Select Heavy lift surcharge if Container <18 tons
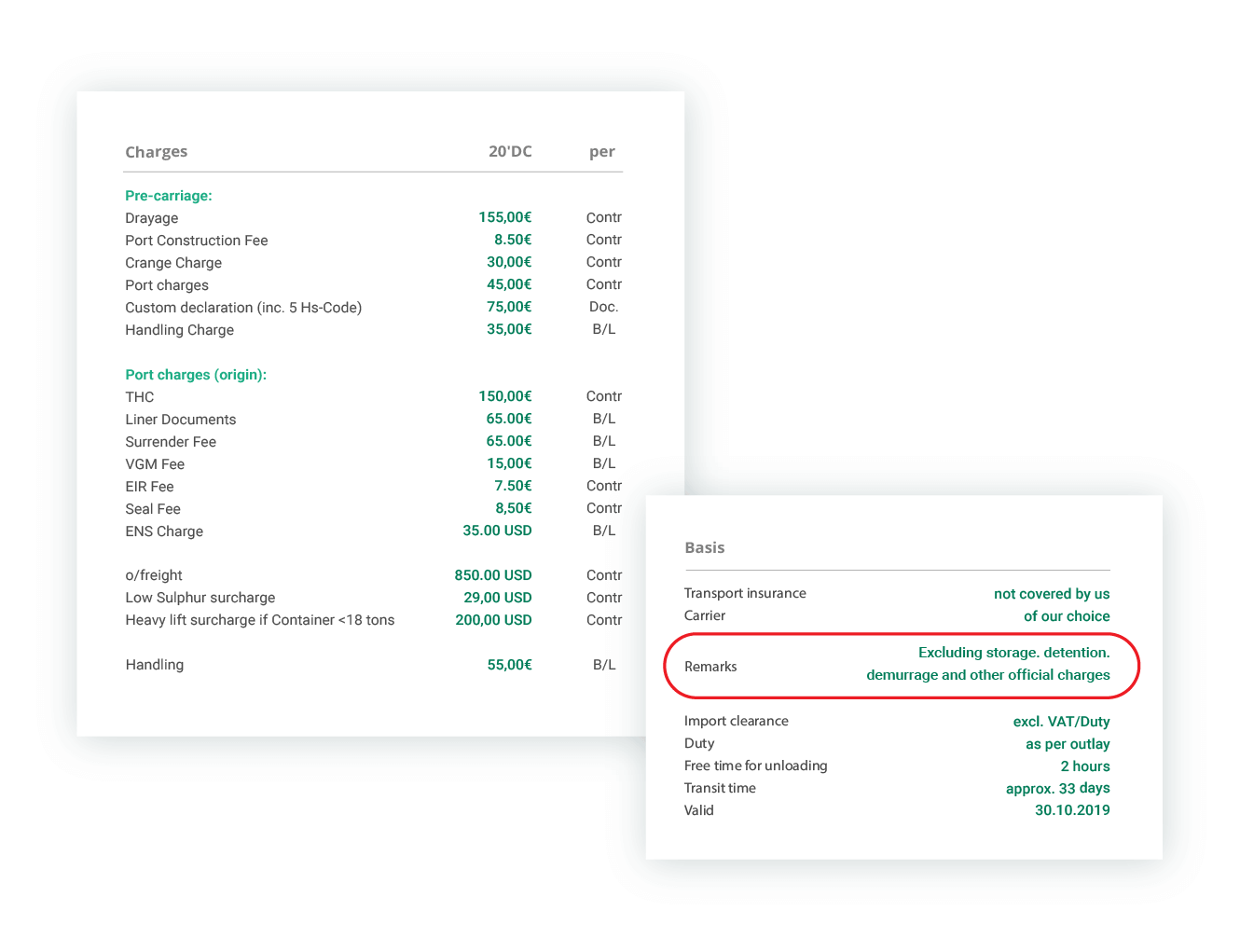The height and width of the screenshot is (952, 1240). pos(260,620)
